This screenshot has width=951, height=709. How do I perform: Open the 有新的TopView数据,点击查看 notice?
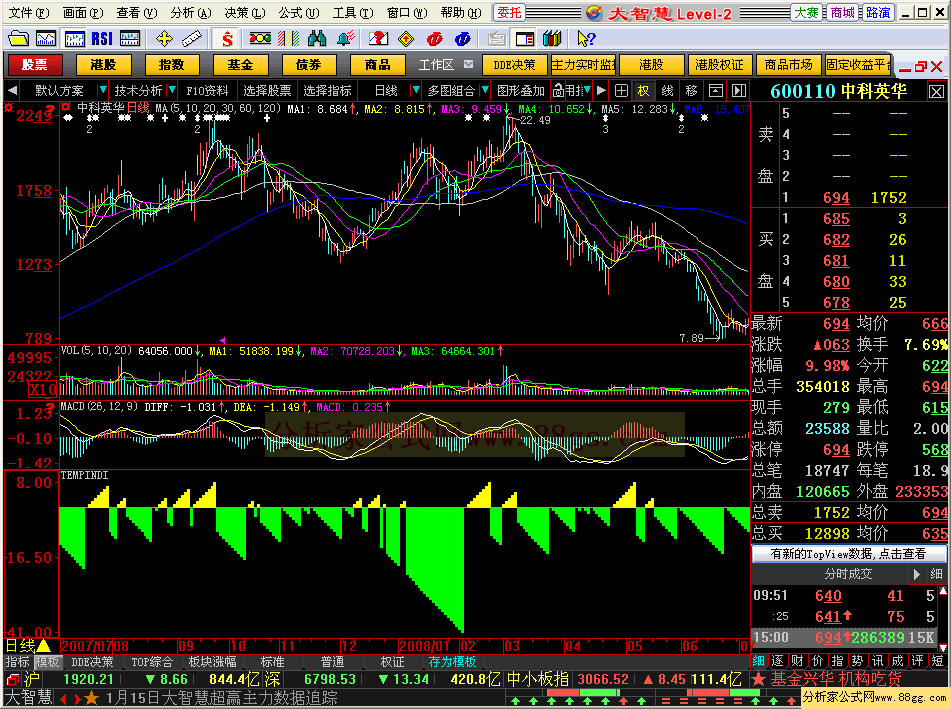point(849,553)
